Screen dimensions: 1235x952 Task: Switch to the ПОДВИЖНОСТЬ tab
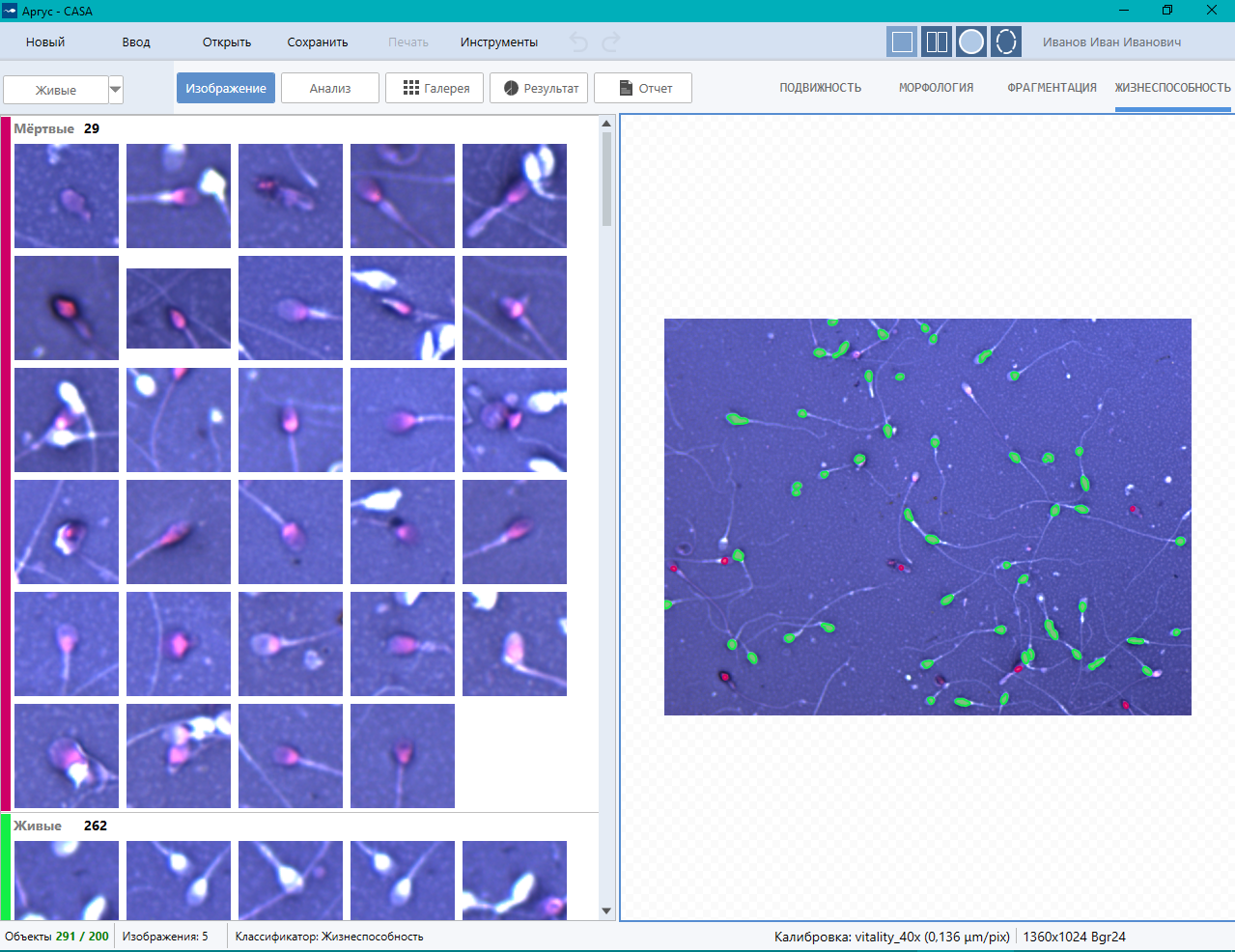pyautogui.click(x=820, y=88)
